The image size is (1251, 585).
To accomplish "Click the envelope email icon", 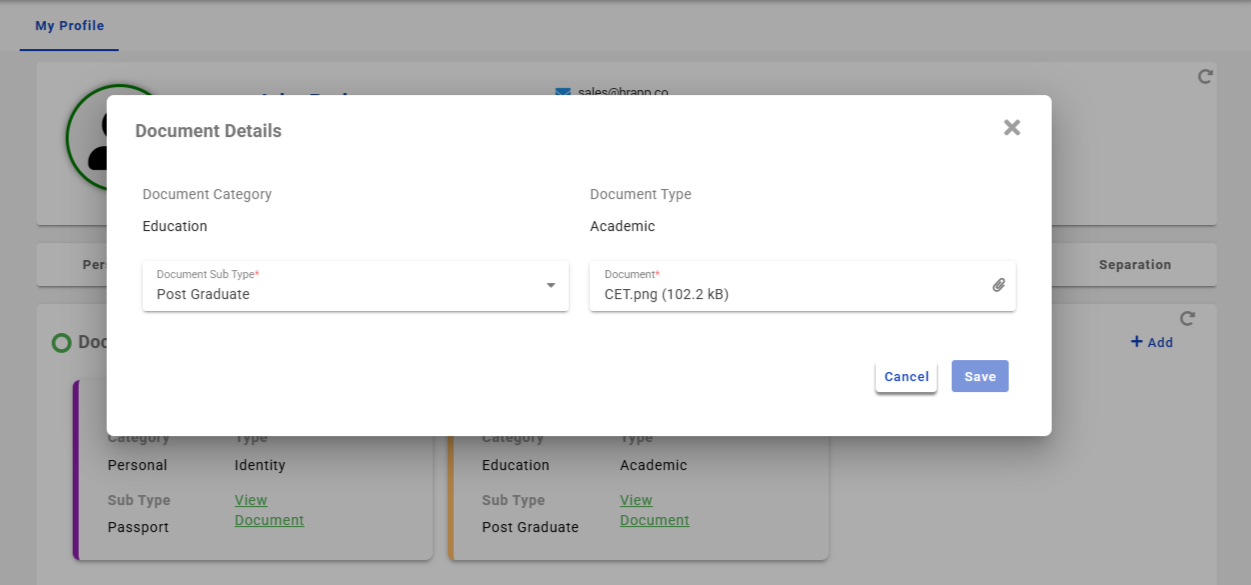I will [x=562, y=92].
